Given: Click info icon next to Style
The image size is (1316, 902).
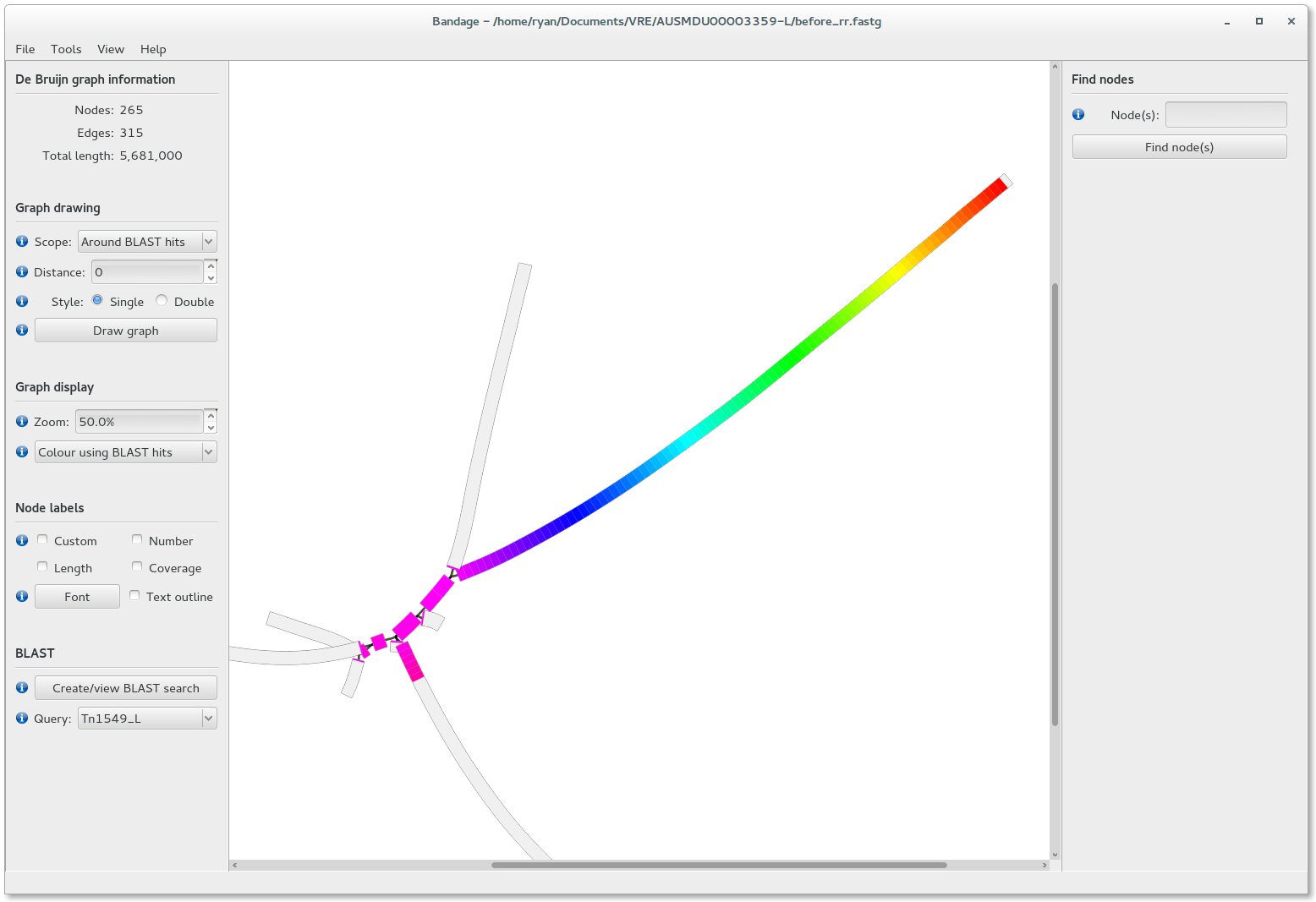Looking at the screenshot, I should tap(22, 301).
